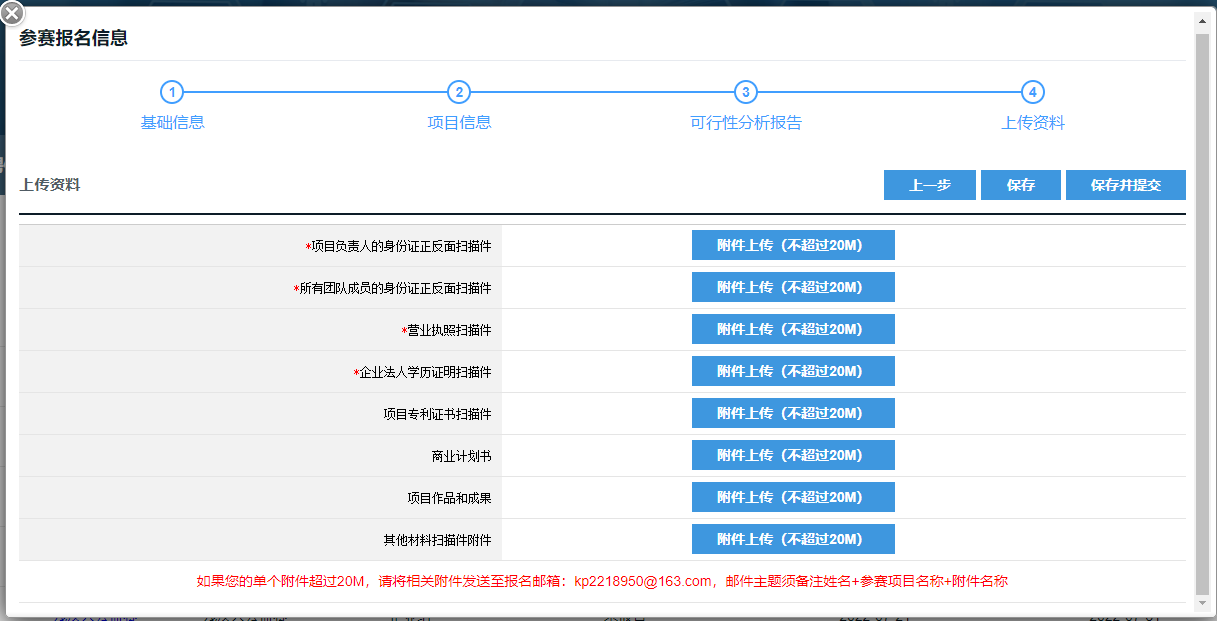Open the 上传资料 step label
1217x621 pixels.
coord(1033,123)
